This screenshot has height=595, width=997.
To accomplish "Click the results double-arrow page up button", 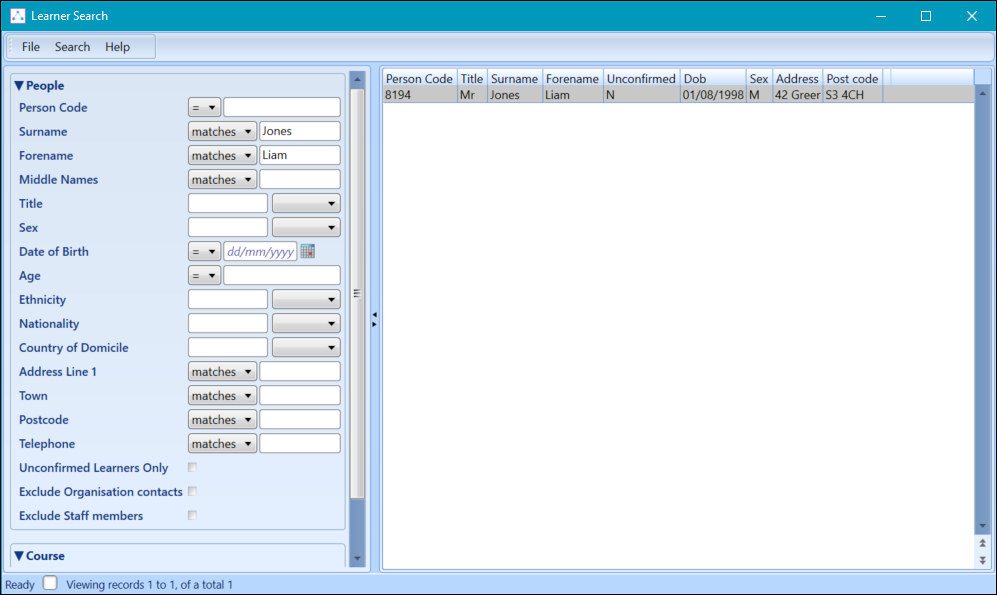I will coord(982,543).
